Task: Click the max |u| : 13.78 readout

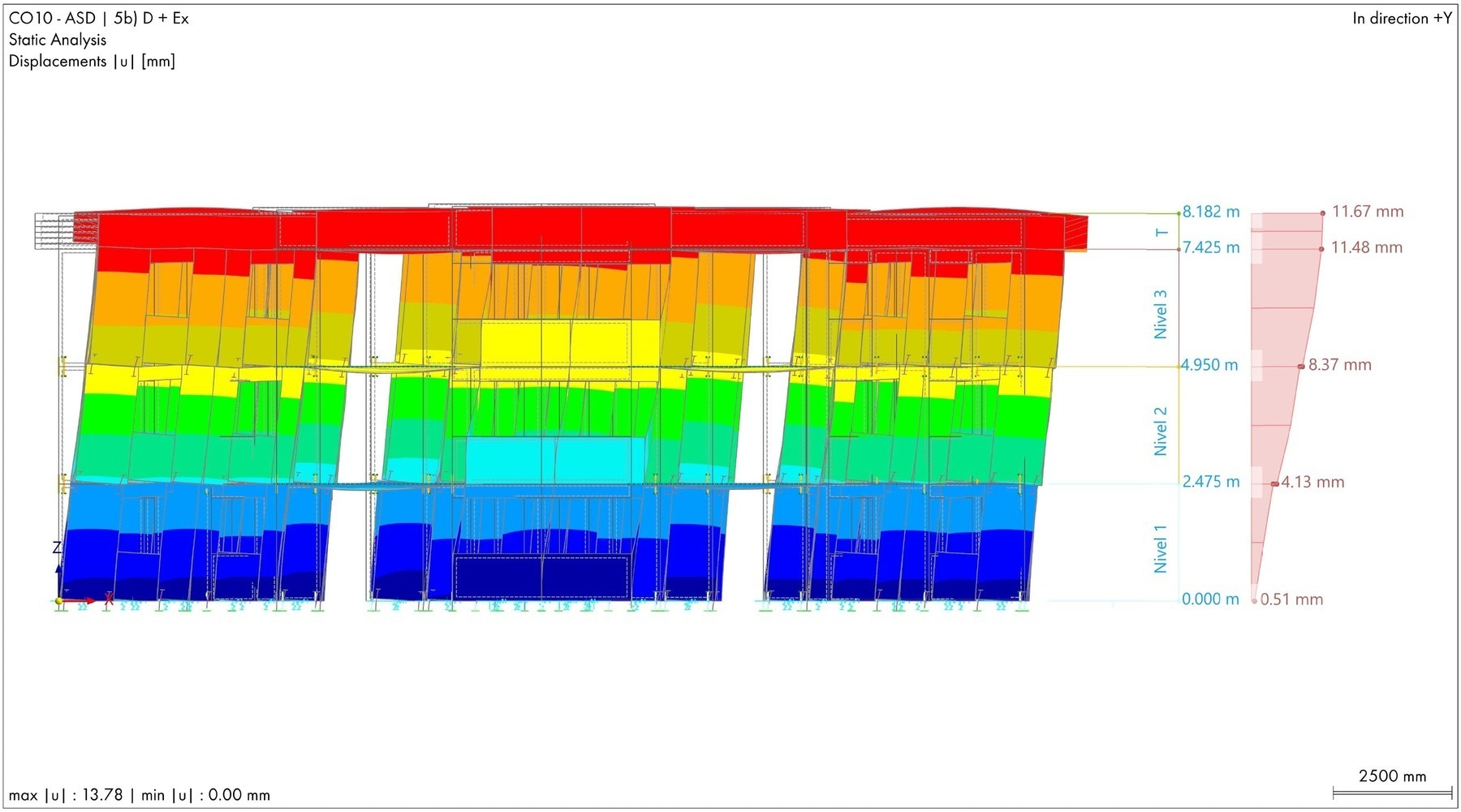Action: point(66,795)
